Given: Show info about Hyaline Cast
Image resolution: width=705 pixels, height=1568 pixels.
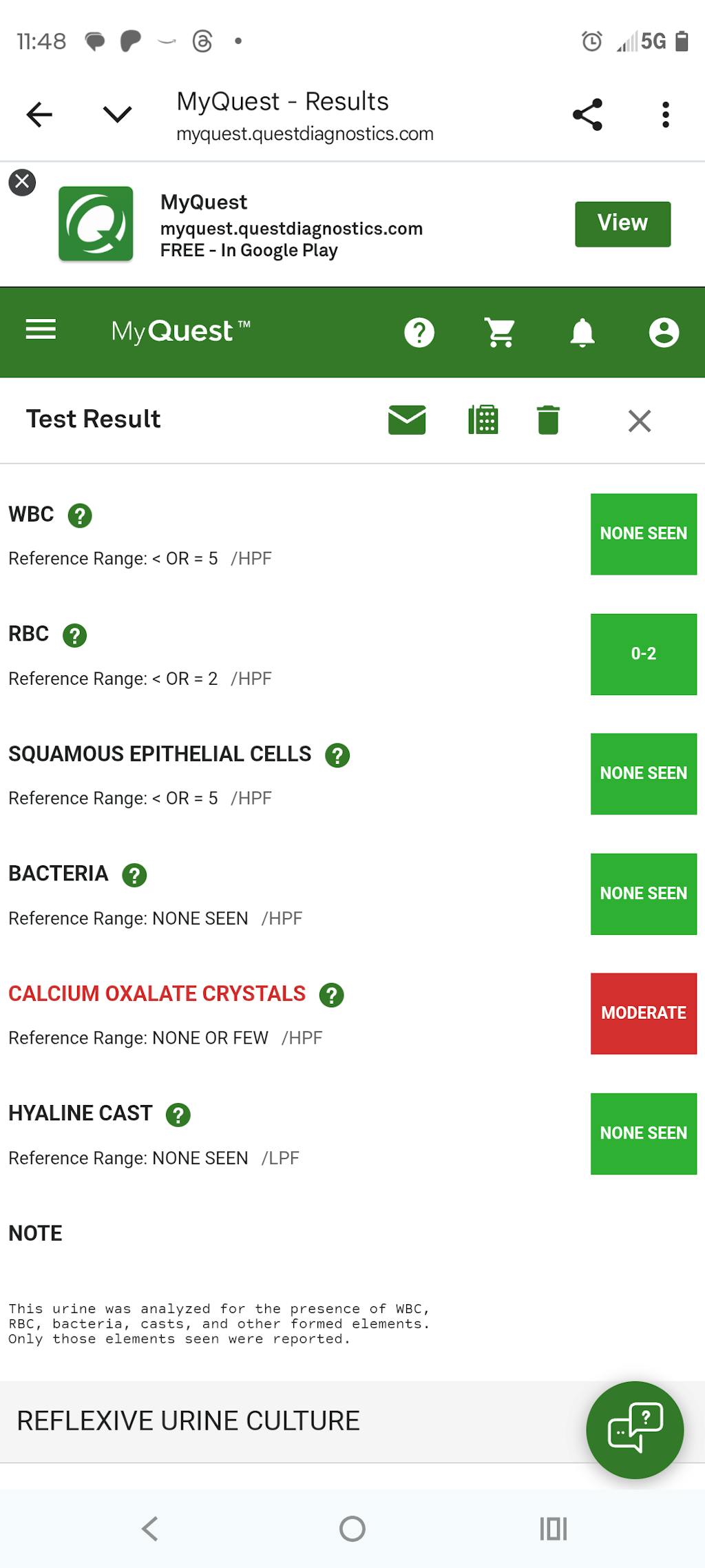Looking at the screenshot, I should 178,1115.
